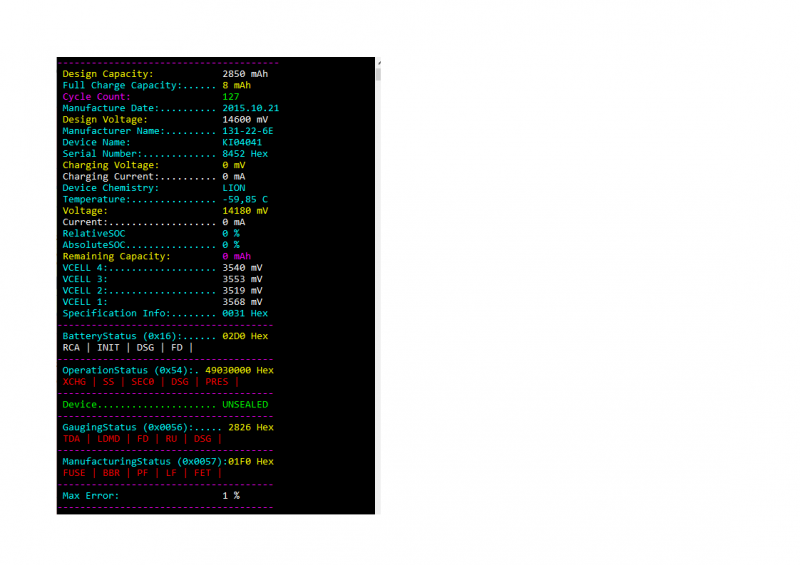The height and width of the screenshot is (565, 800).
Task: Click the Device Chemistry value LION
Action: coord(234,188)
